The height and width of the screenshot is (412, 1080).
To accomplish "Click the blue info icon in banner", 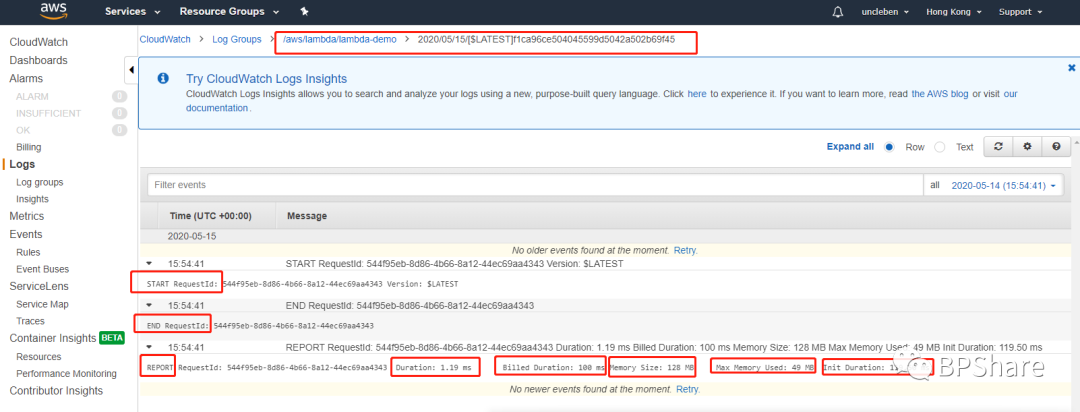I will pos(163,79).
